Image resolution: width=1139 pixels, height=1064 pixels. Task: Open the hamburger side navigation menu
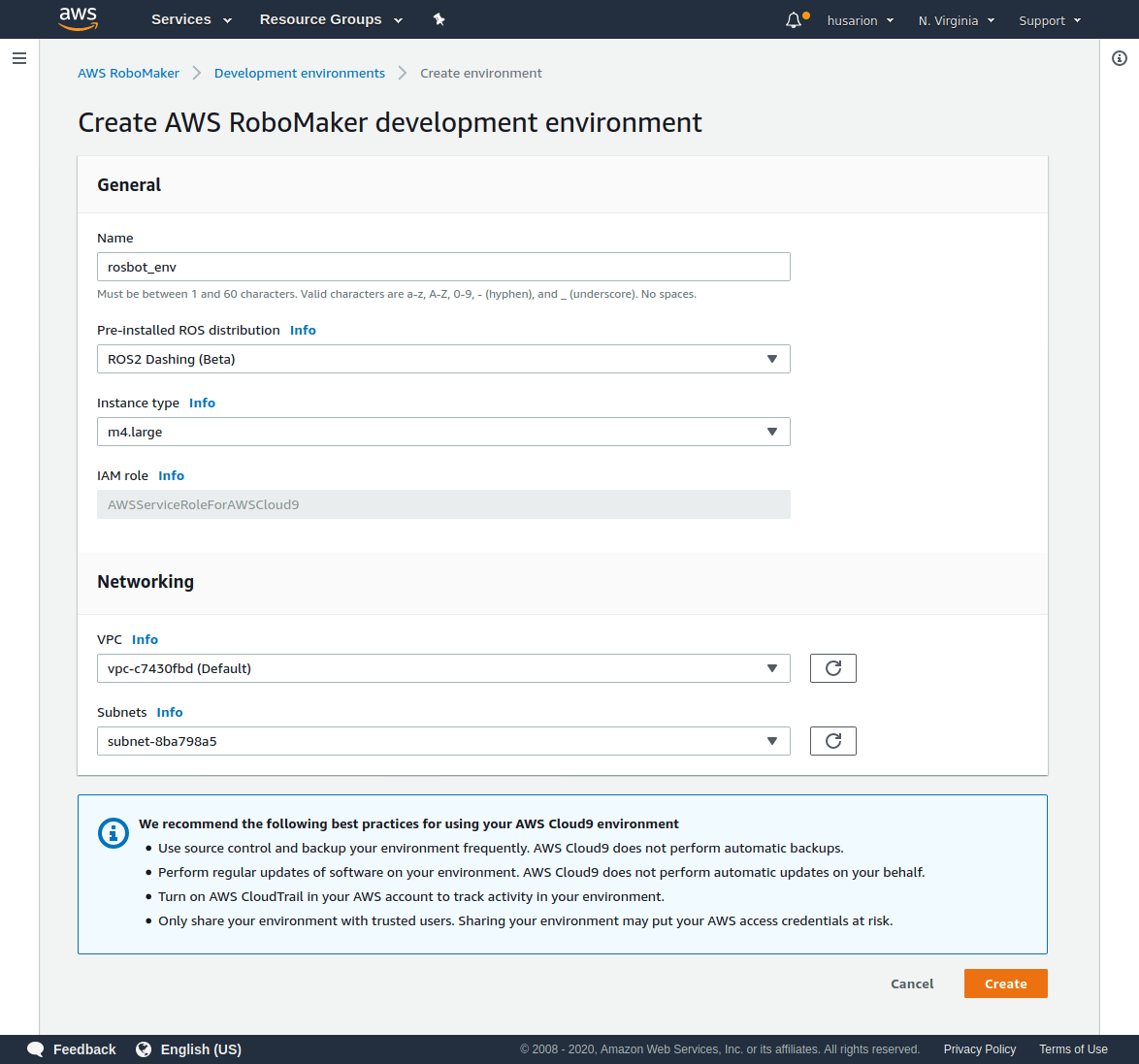coord(19,58)
